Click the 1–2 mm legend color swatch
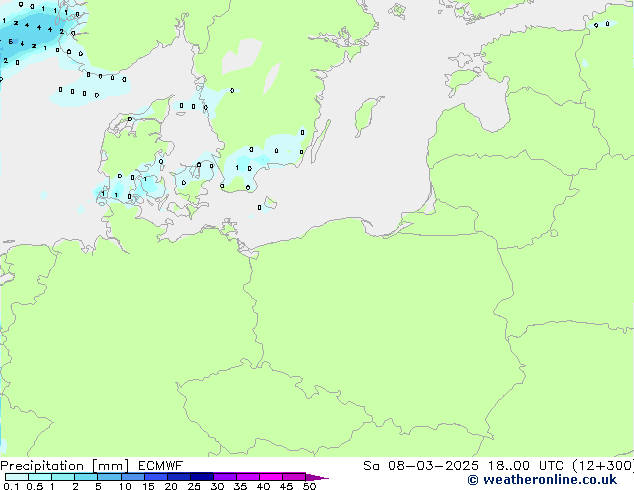Screen dimensions: 634x490 [63, 477]
